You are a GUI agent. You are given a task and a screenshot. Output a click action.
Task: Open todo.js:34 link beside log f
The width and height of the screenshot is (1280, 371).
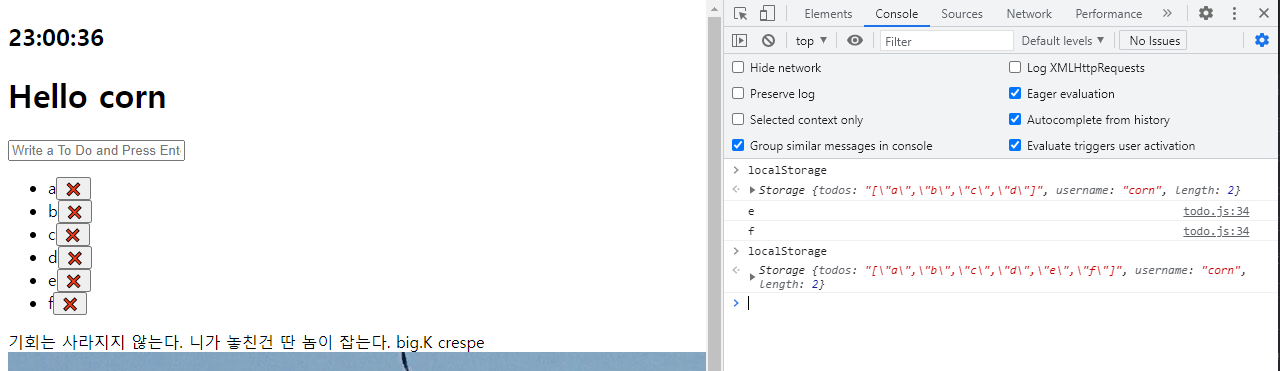(x=1216, y=231)
